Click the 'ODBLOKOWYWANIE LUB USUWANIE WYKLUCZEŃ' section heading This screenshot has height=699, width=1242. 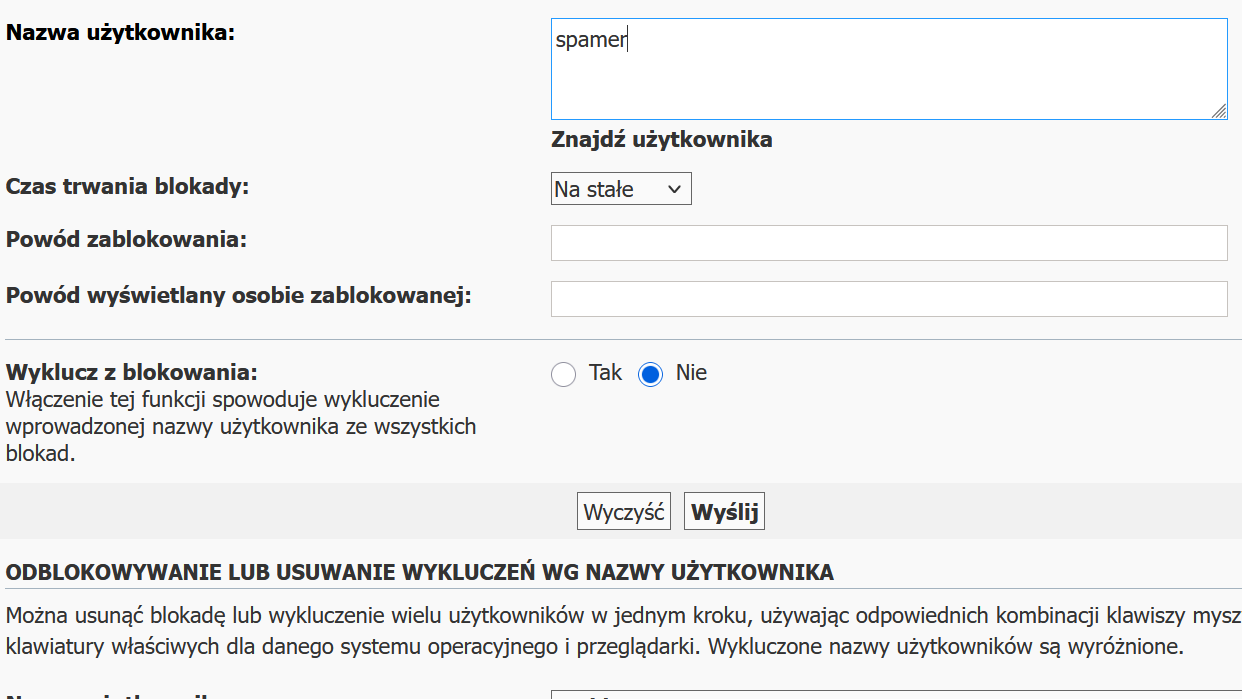pyautogui.click(x=420, y=573)
